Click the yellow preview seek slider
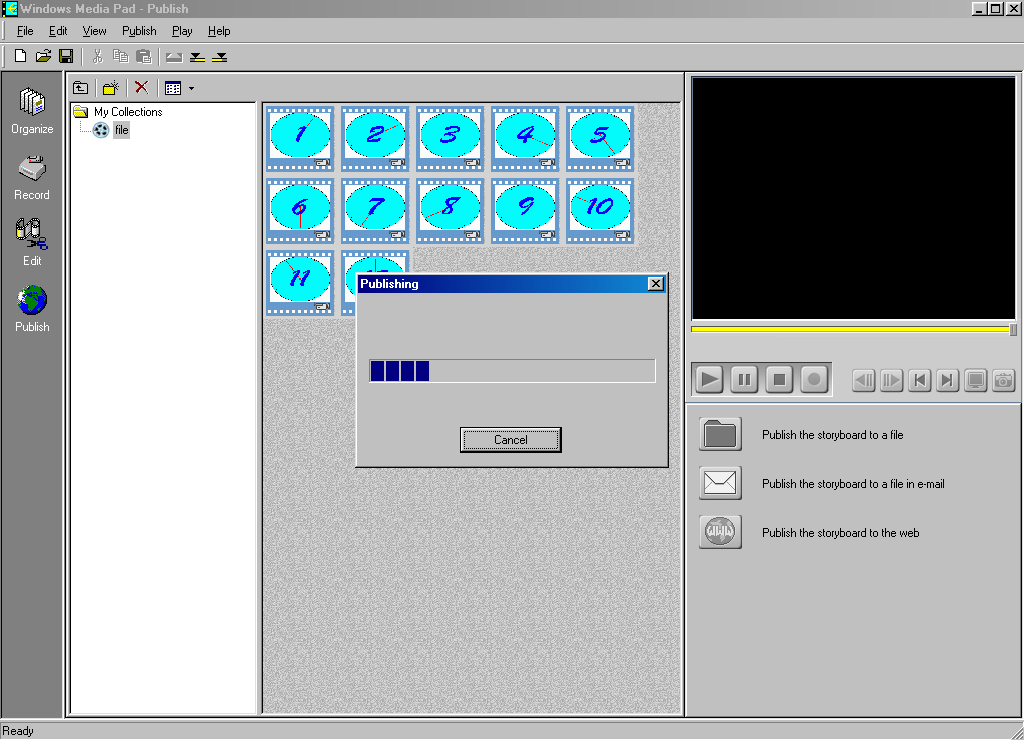 850,329
